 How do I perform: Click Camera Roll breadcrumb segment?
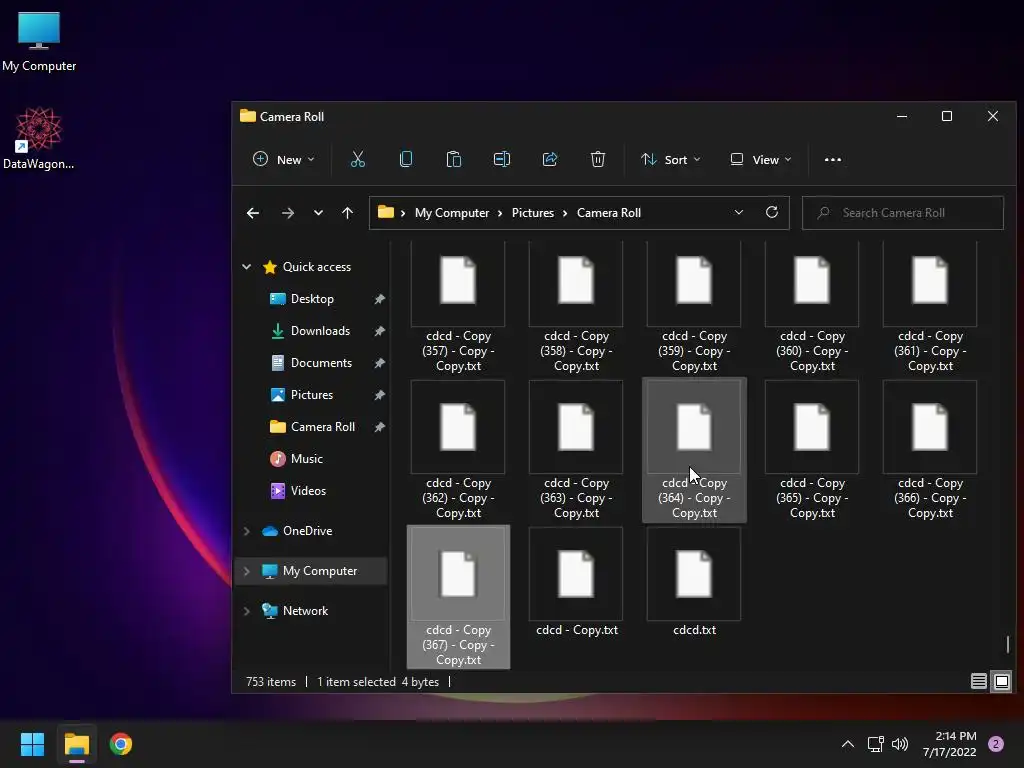point(609,213)
